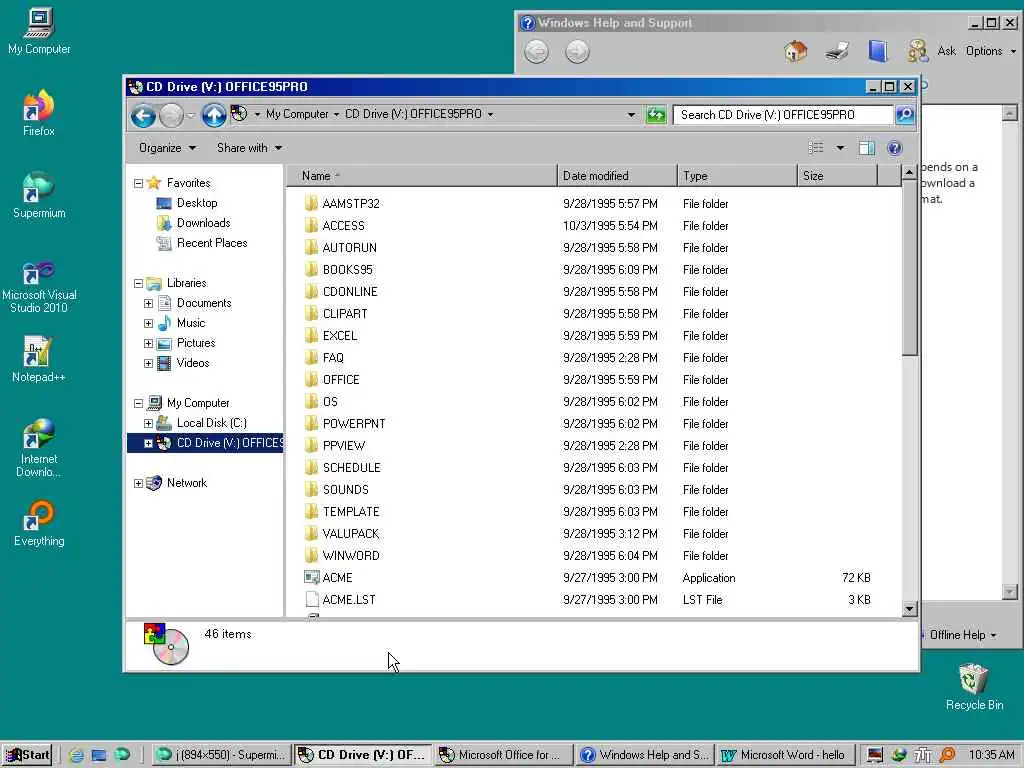Open Microsoft Visual Studio 2010 shortcut
The width and height of the screenshot is (1024, 768).
39,287
